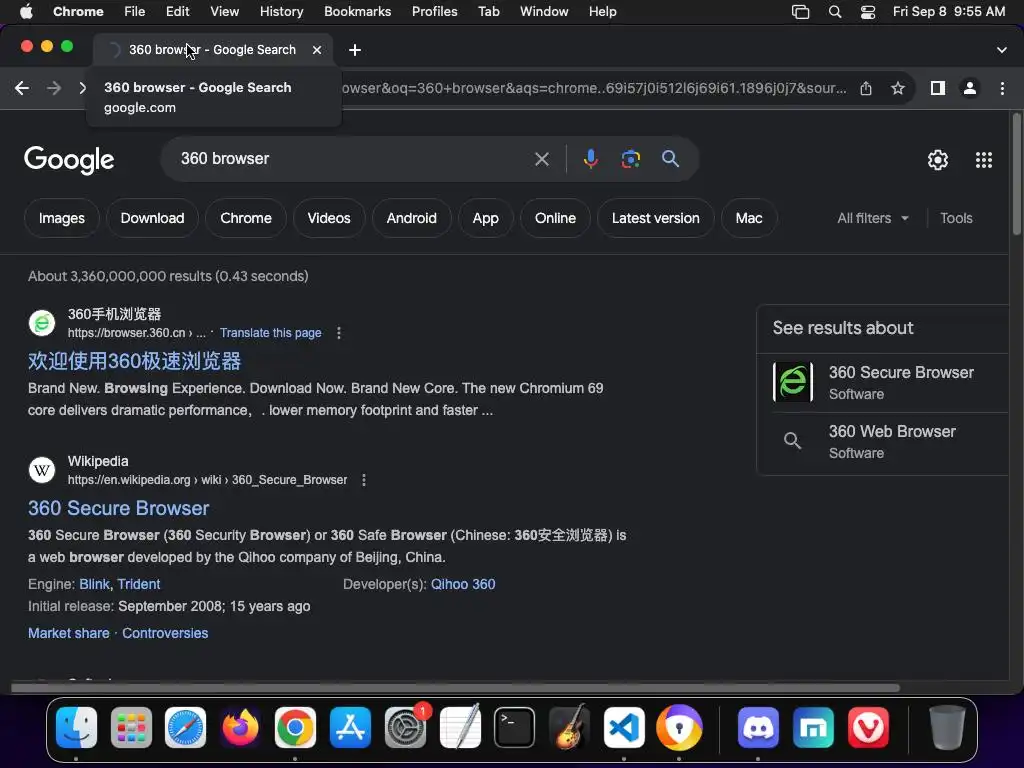The width and height of the screenshot is (1024, 768).
Task: Select the Android filter chip
Action: click(x=411, y=218)
